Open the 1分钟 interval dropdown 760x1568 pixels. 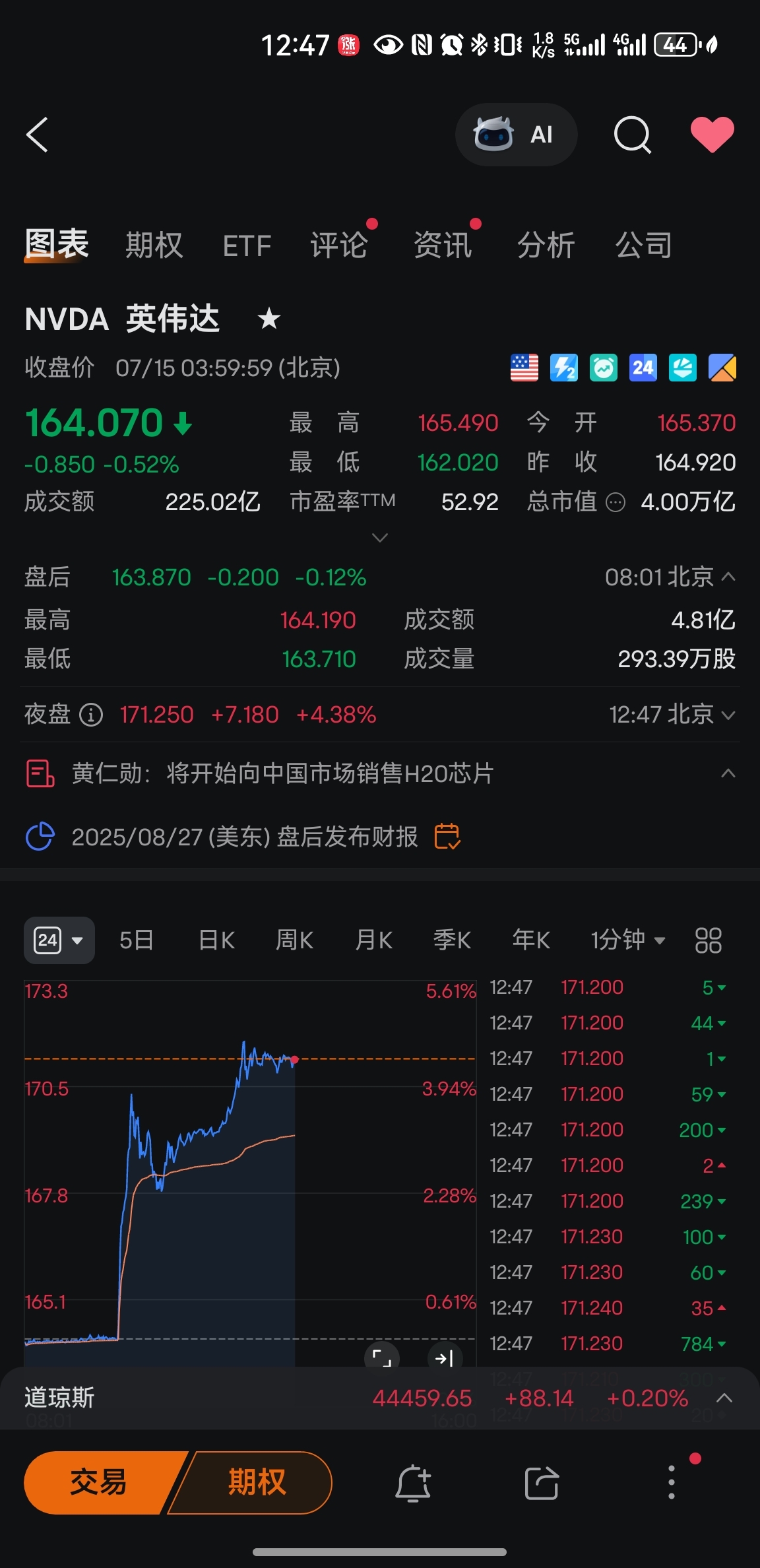[628, 940]
